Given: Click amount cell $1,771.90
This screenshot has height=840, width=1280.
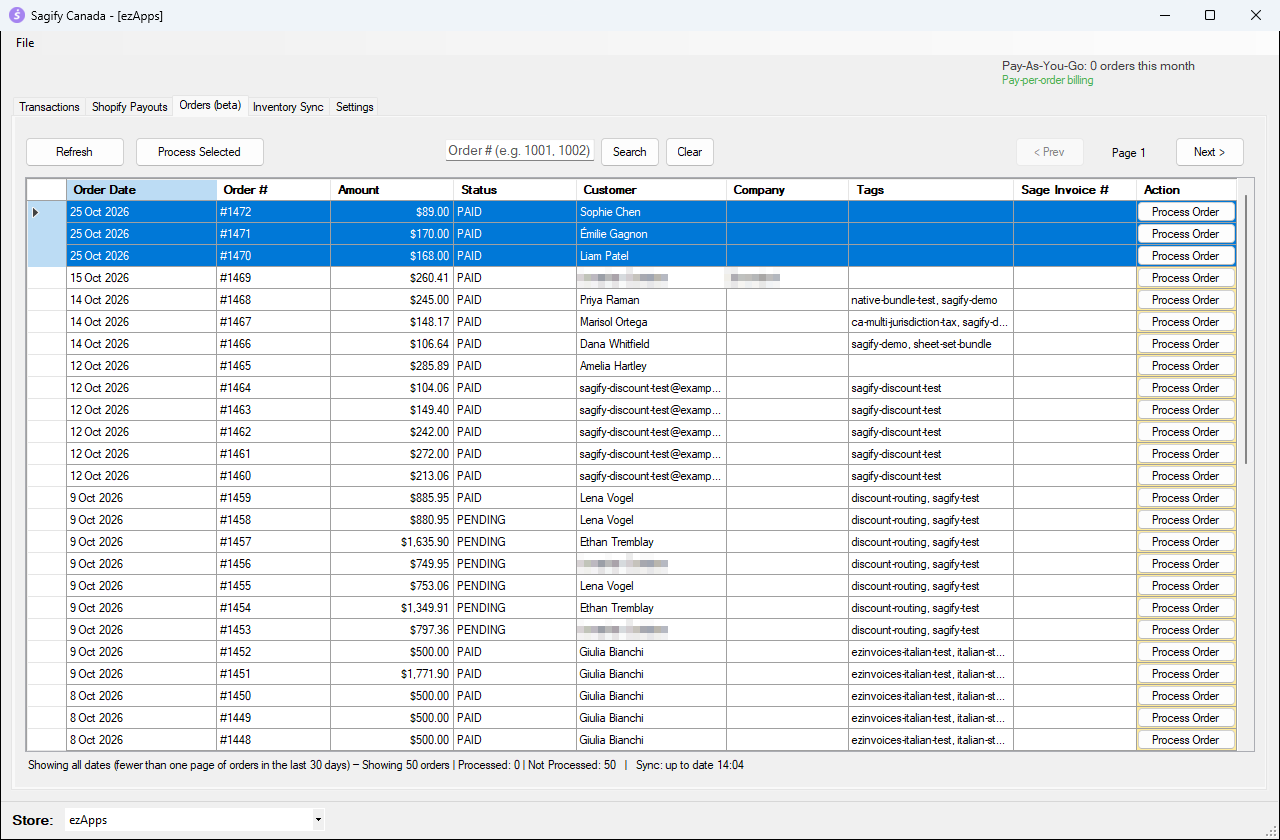Looking at the screenshot, I should [x=393, y=674].
